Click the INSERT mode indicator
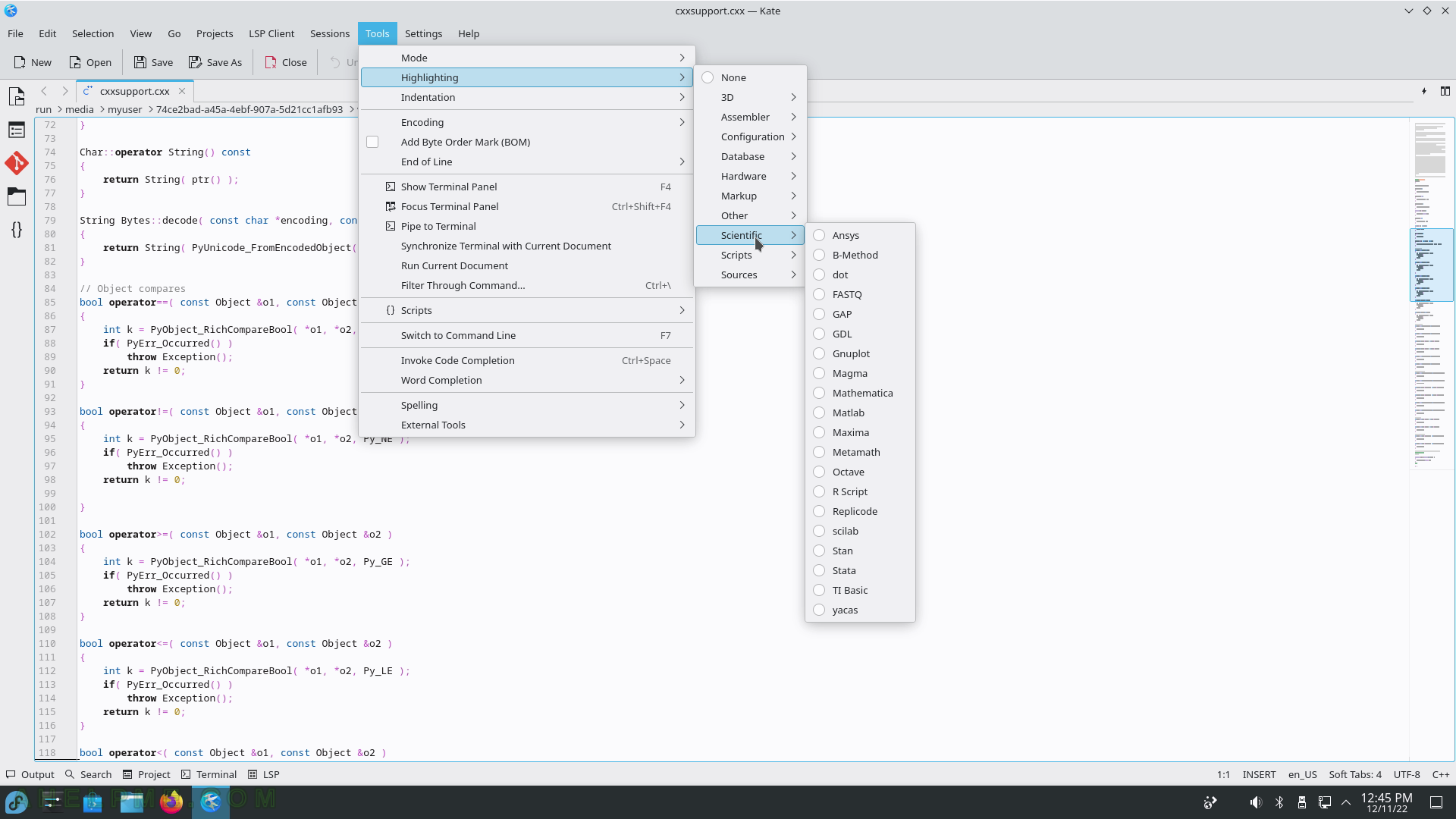The height and width of the screenshot is (819, 1456). point(1259,774)
